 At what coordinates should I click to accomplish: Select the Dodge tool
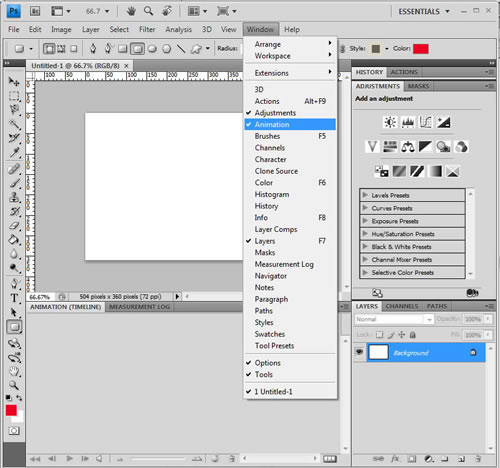point(14,268)
